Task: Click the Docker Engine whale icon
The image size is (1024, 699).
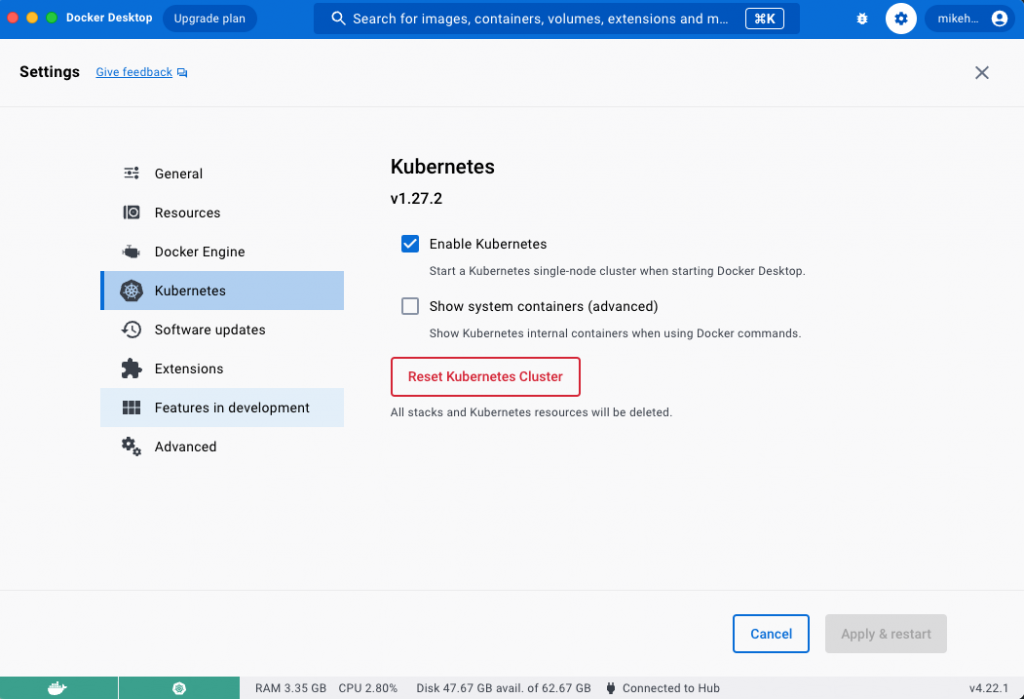Action: pos(131,252)
